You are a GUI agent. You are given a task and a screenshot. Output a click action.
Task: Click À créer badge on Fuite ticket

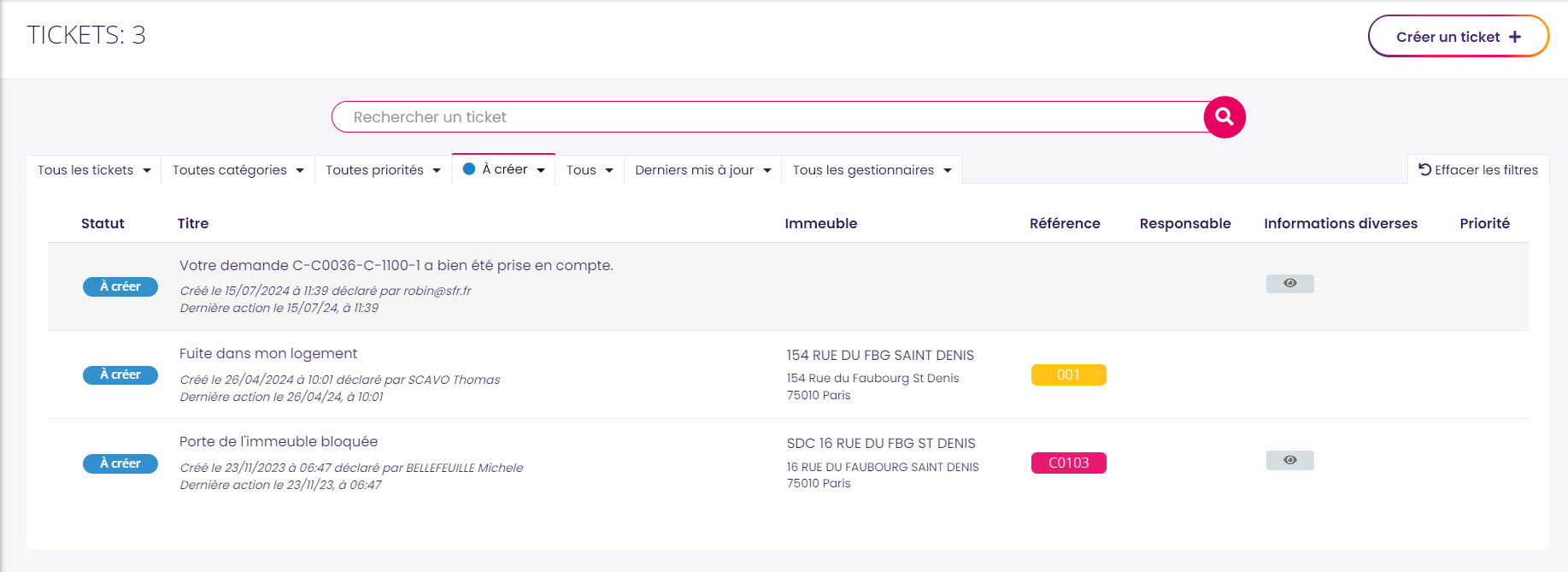click(x=120, y=375)
